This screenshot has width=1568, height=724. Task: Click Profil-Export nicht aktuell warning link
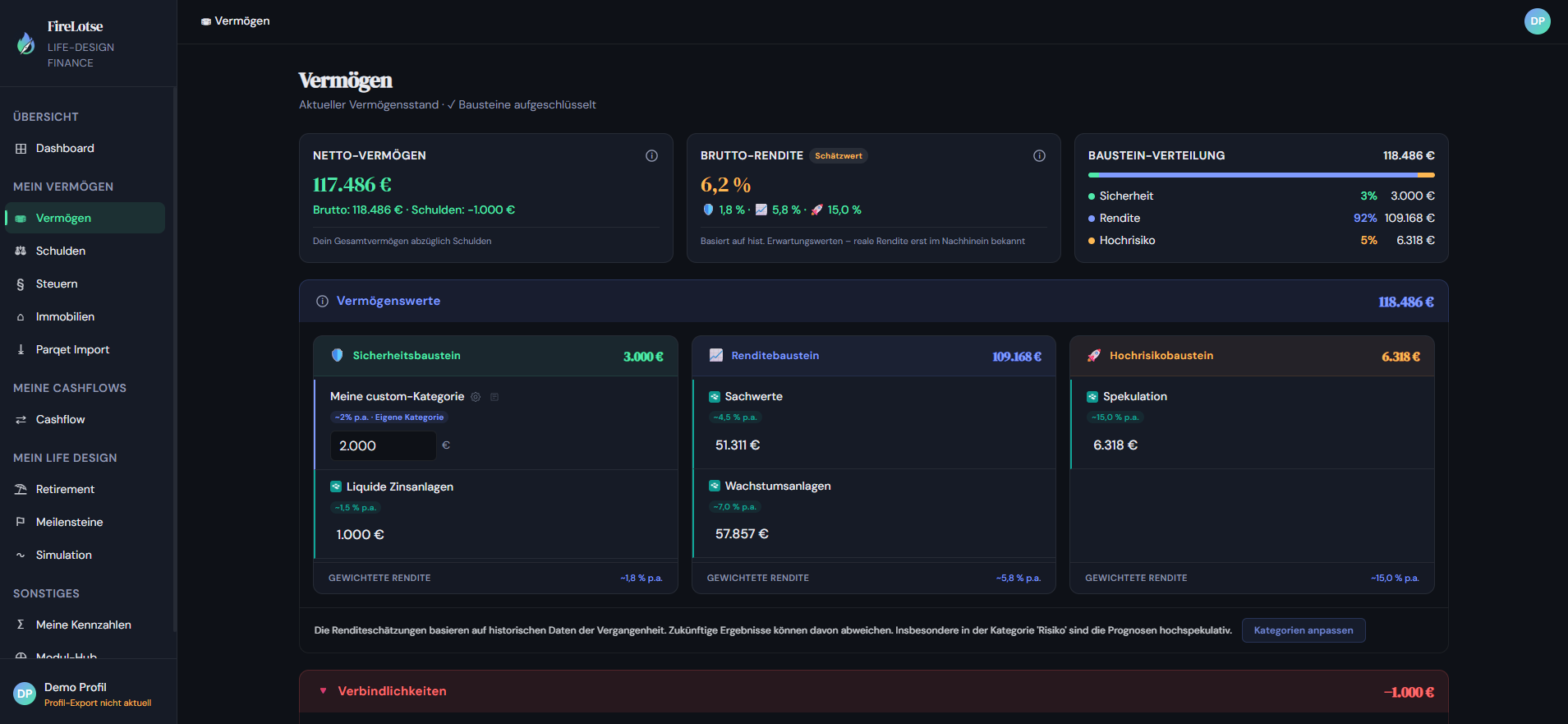[x=98, y=703]
